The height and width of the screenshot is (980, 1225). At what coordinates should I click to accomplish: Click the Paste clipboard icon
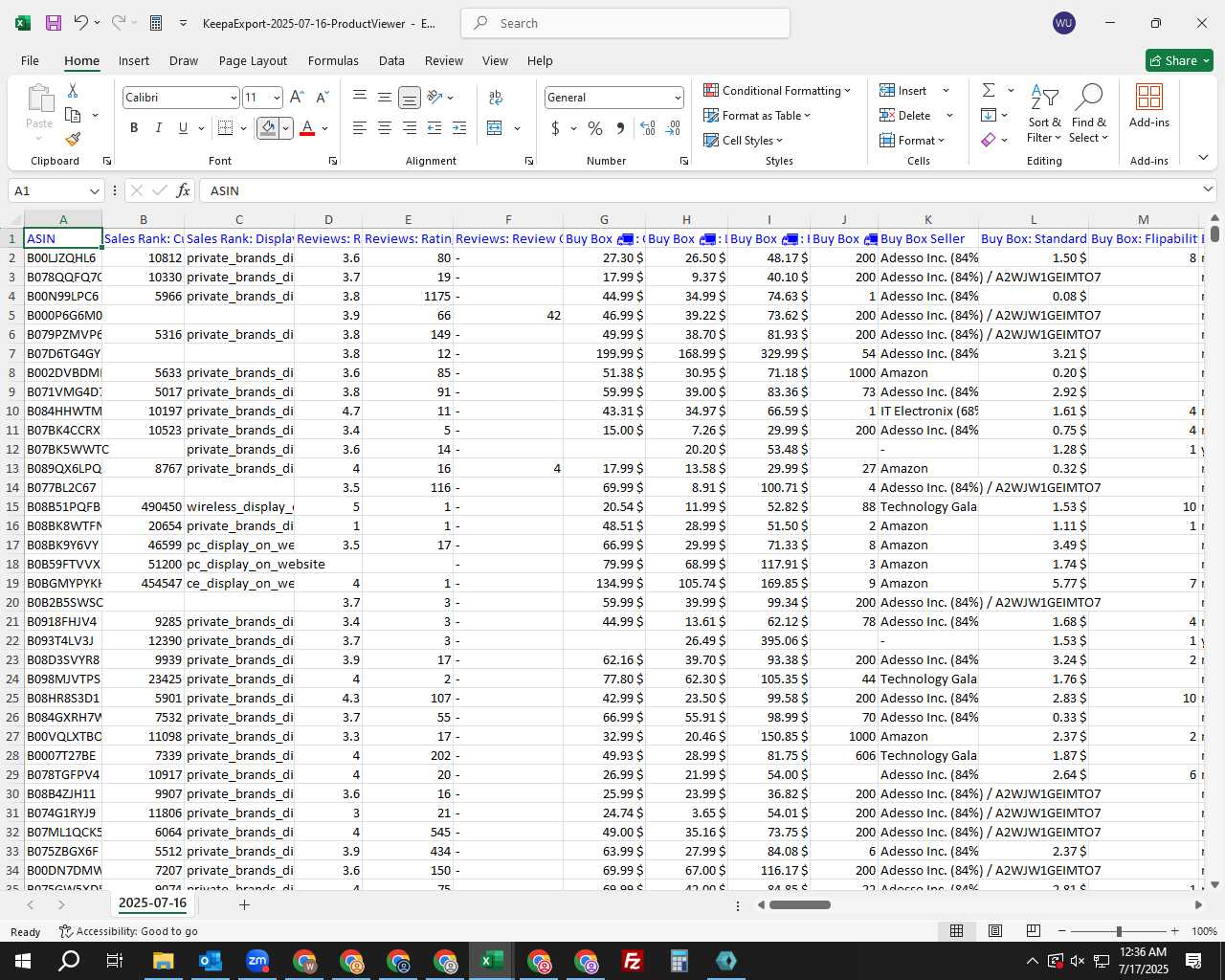click(39, 99)
